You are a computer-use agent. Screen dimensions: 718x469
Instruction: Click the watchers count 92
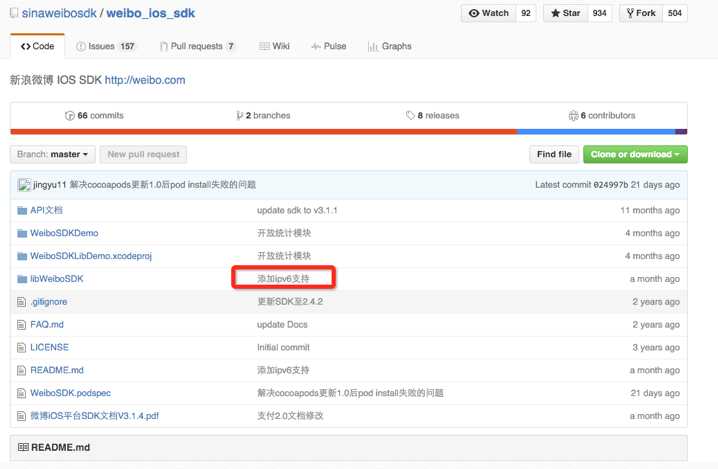tap(526, 13)
